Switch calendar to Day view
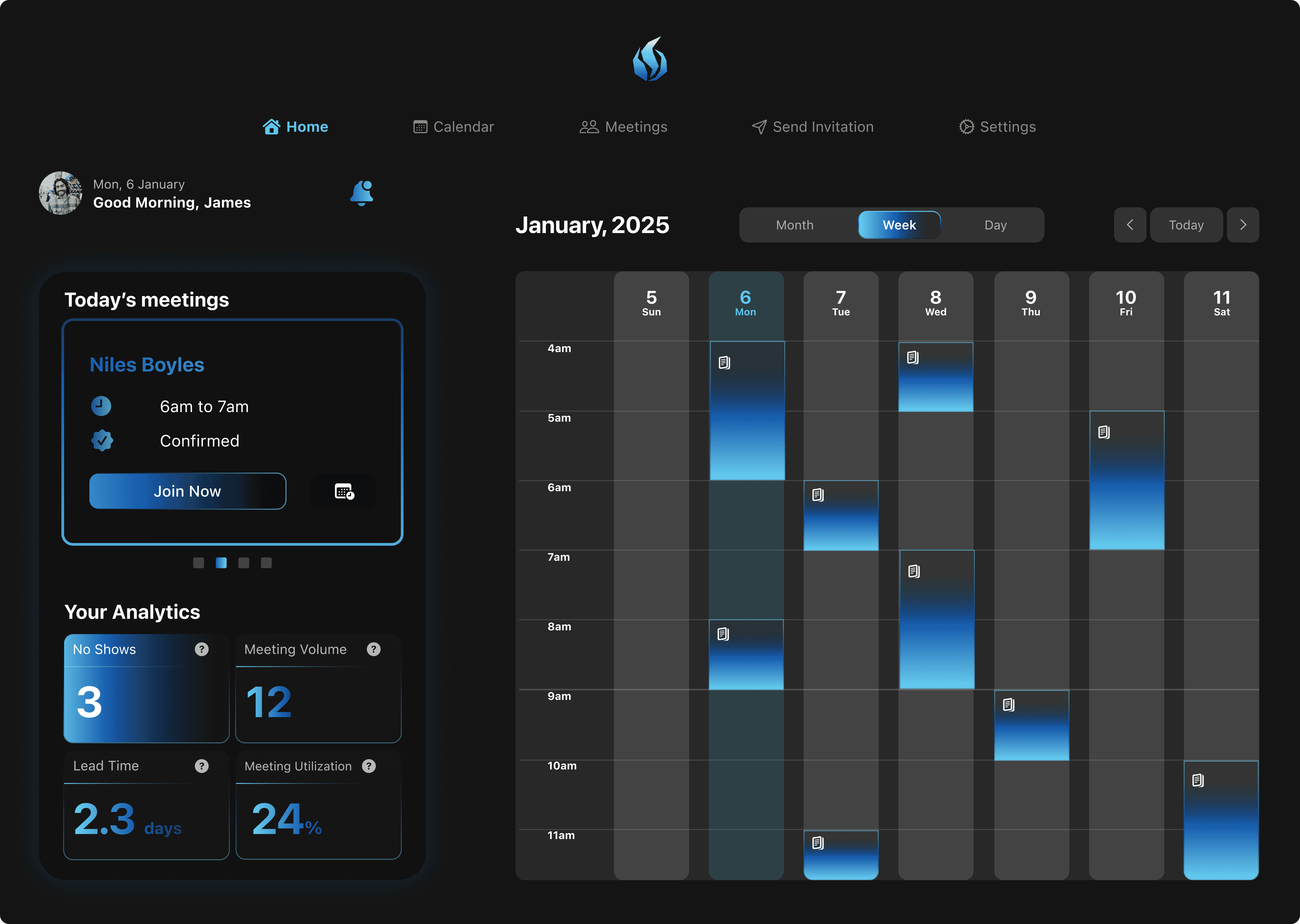The image size is (1300, 924). click(996, 225)
